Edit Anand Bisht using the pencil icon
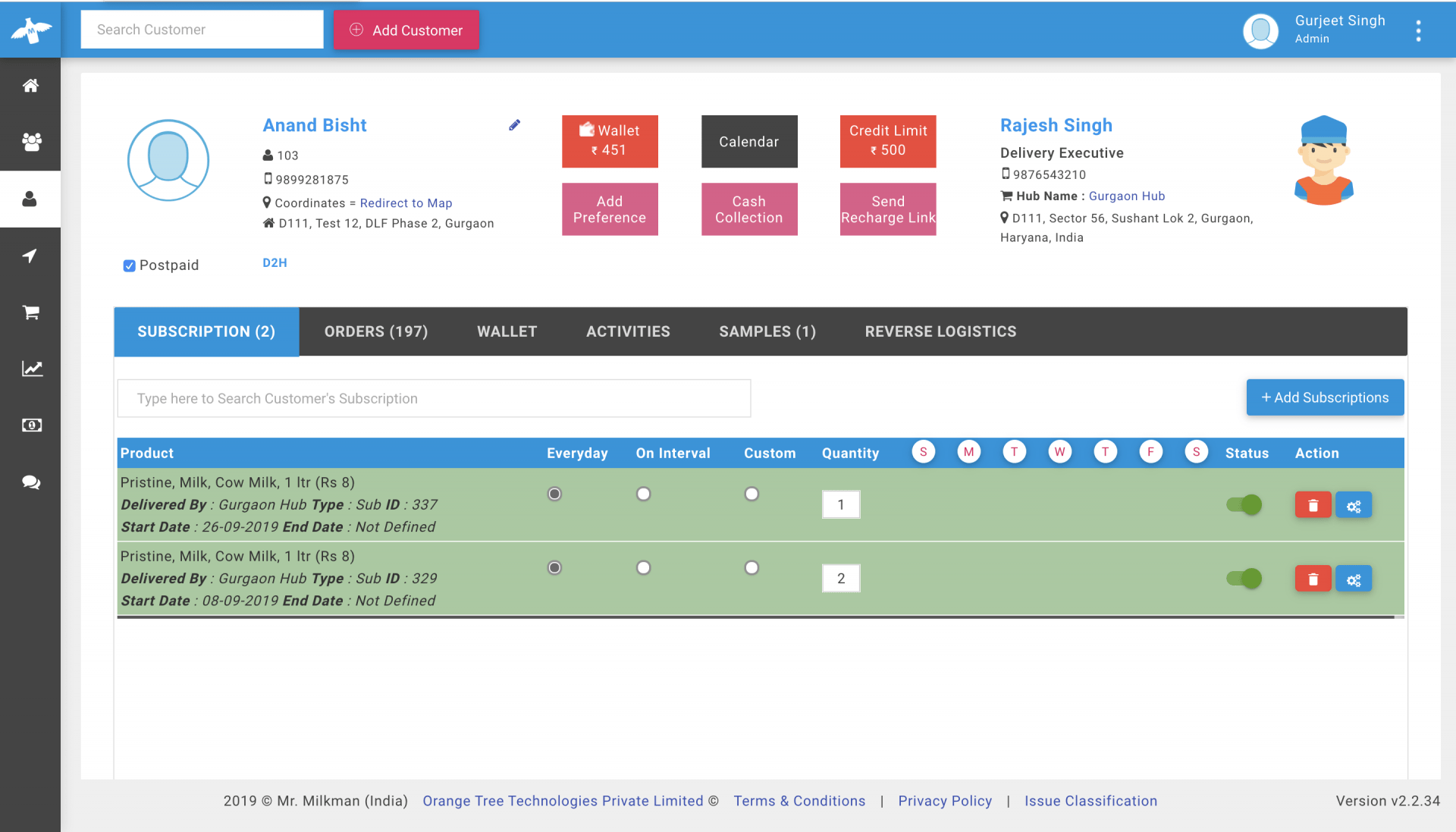Viewport: 1456px width, 832px height. point(515,124)
